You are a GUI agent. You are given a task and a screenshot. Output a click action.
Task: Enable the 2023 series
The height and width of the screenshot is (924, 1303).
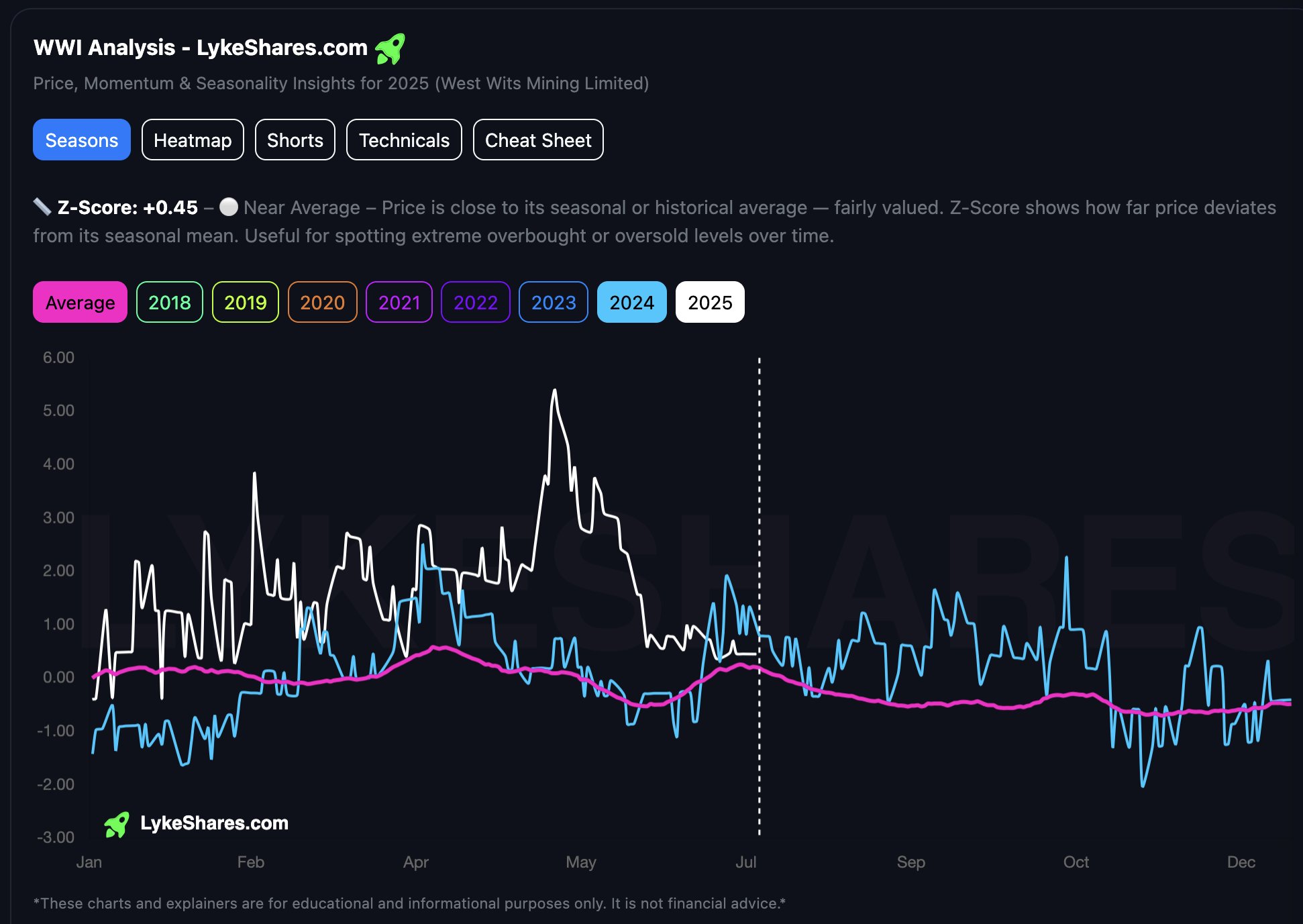[x=554, y=302]
